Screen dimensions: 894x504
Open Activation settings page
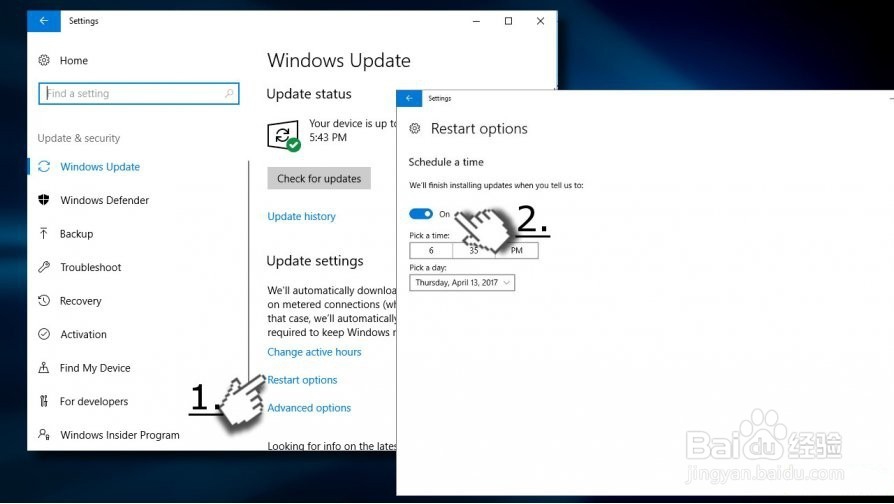click(x=83, y=335)
